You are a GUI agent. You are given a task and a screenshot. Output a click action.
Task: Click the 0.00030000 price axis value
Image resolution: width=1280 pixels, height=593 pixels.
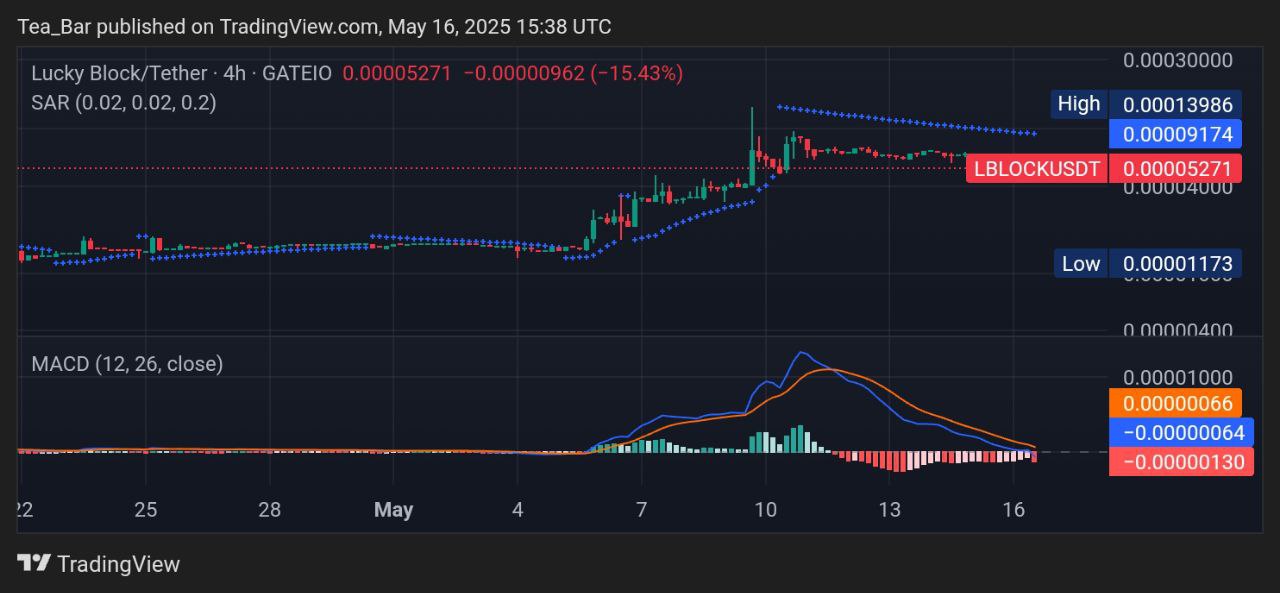pyautogui.click(x=1178, y=60)
